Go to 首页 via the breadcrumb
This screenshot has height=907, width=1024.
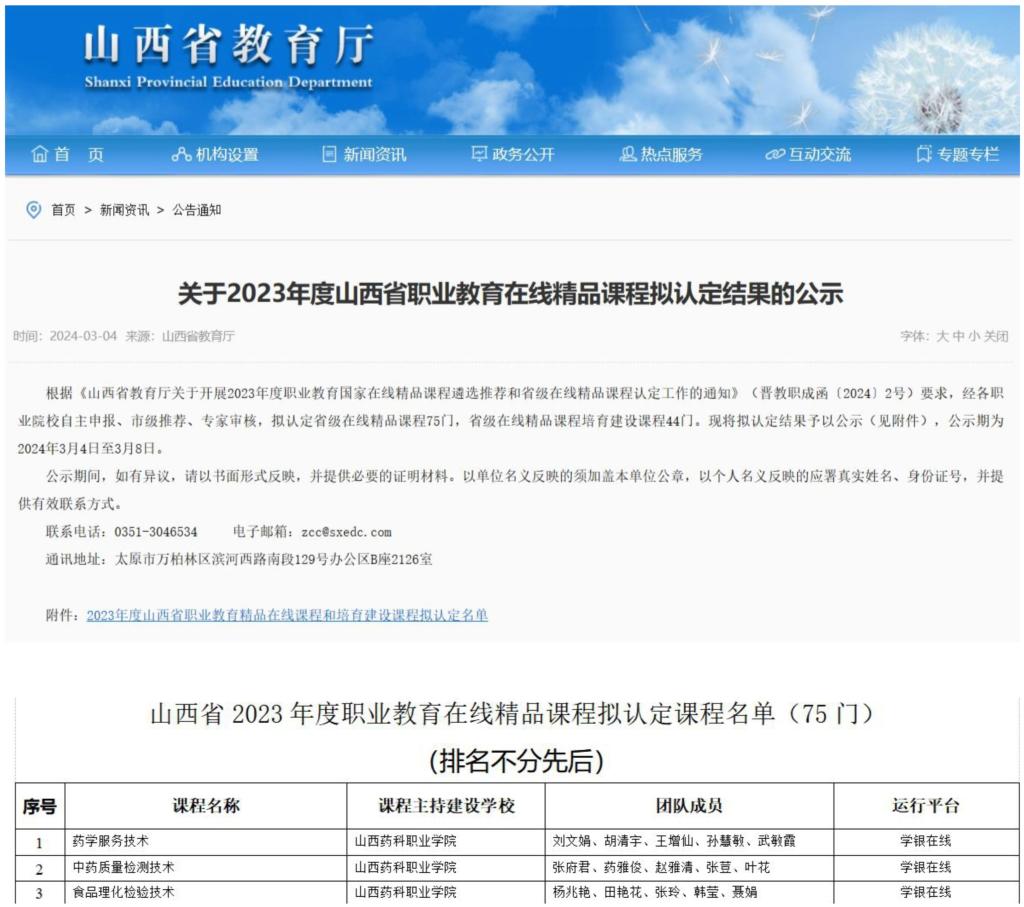[63, 210]
